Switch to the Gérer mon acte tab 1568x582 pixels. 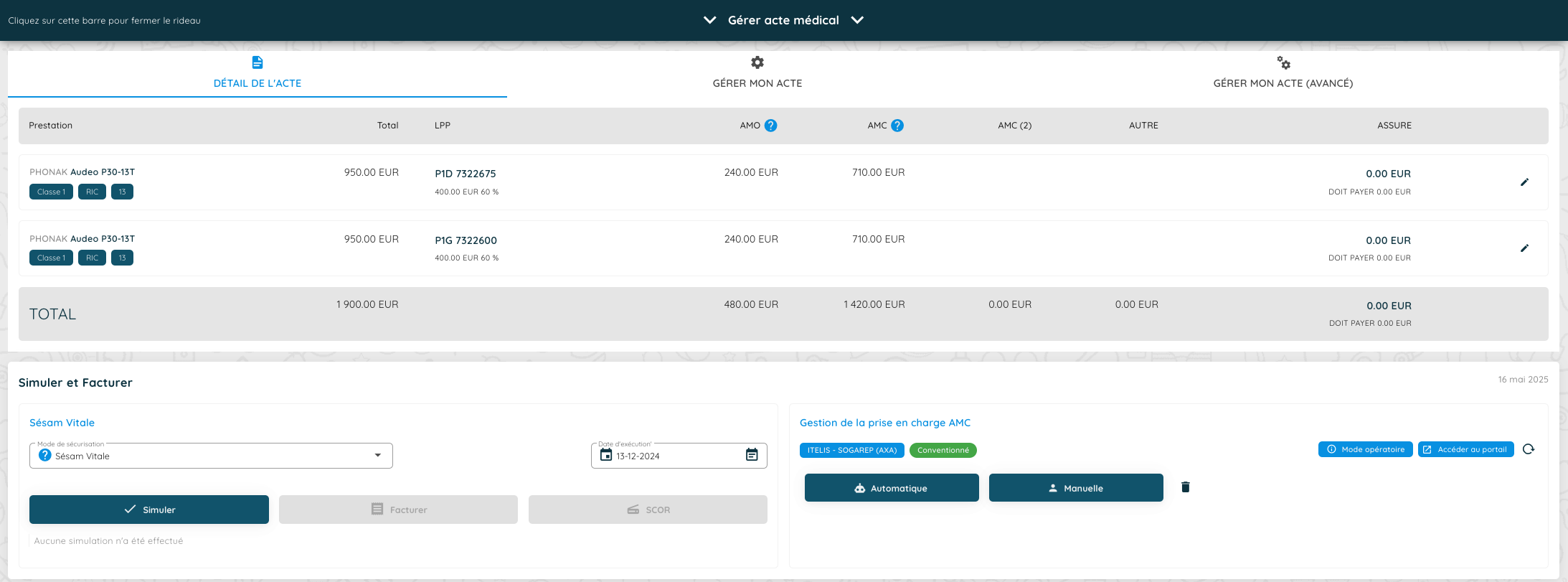pyautogui.click(x=757, y=73)
